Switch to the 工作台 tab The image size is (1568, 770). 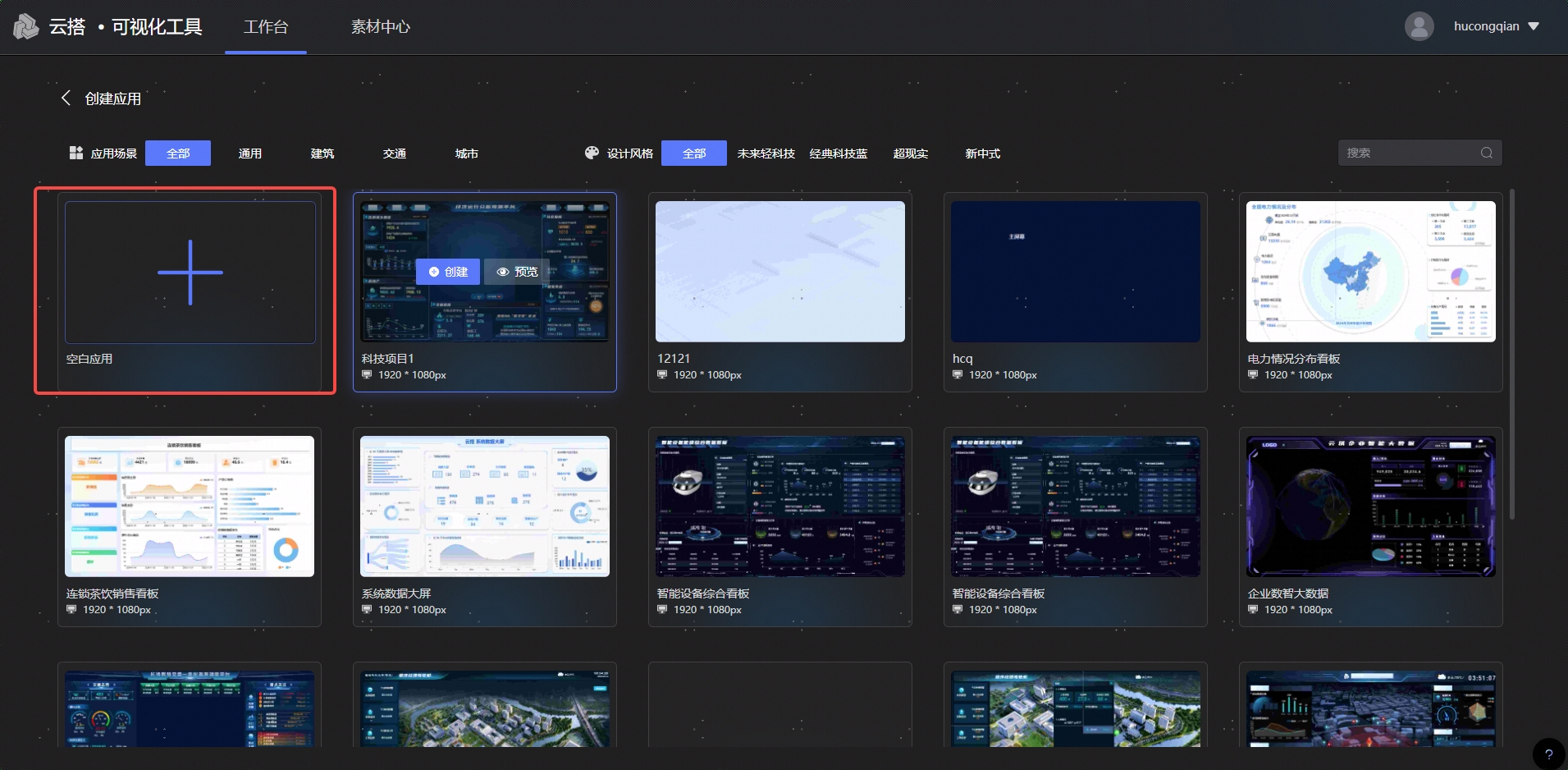pos(266,27)
